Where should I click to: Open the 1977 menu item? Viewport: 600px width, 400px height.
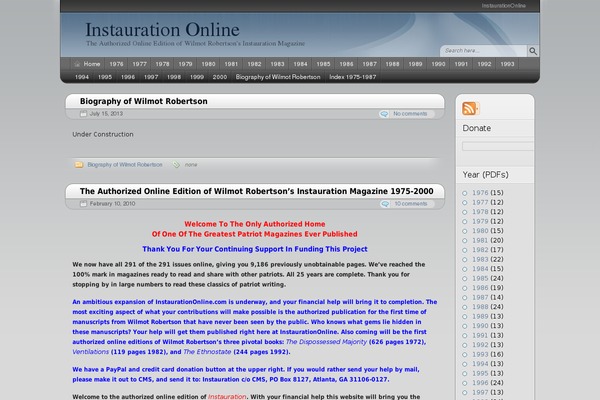139,64
